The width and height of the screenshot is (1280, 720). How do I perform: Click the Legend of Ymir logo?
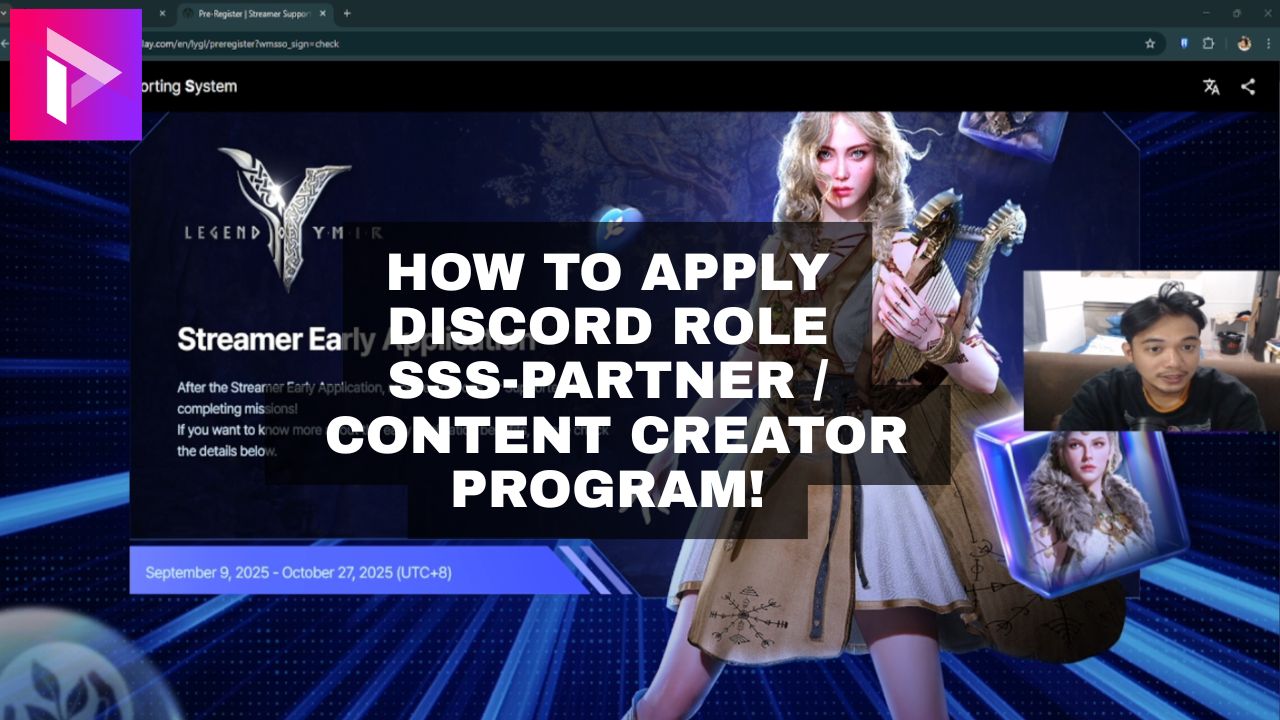click(x=283, y=218)
